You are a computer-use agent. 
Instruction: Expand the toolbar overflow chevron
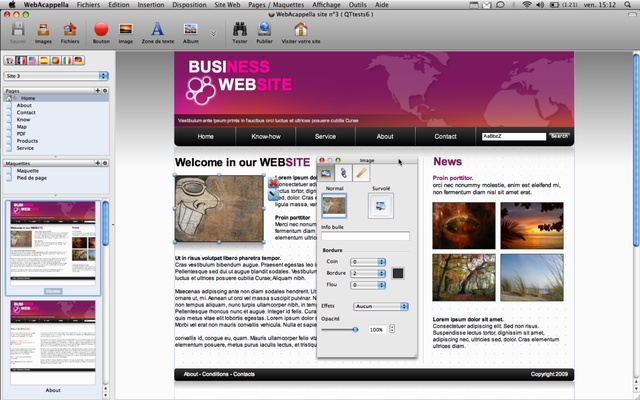point(213,33)
